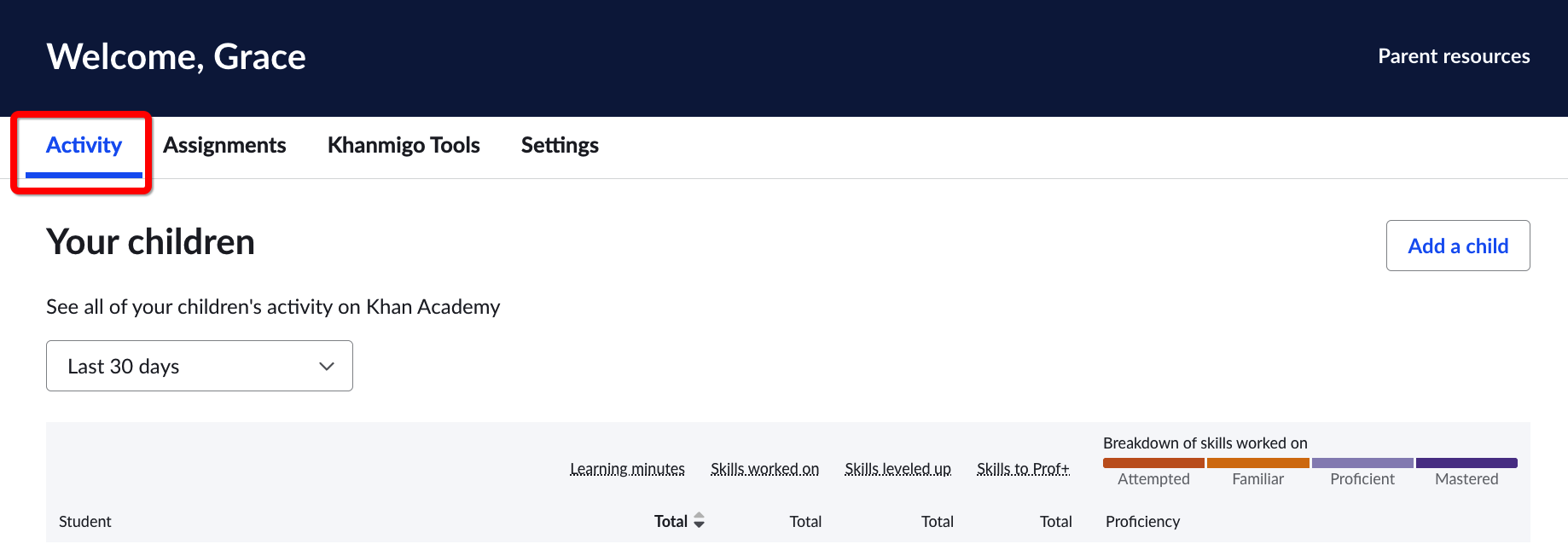Click the Learning minutes column label
This screenshot has height=544, width=1568.
(x=627, y=469)
